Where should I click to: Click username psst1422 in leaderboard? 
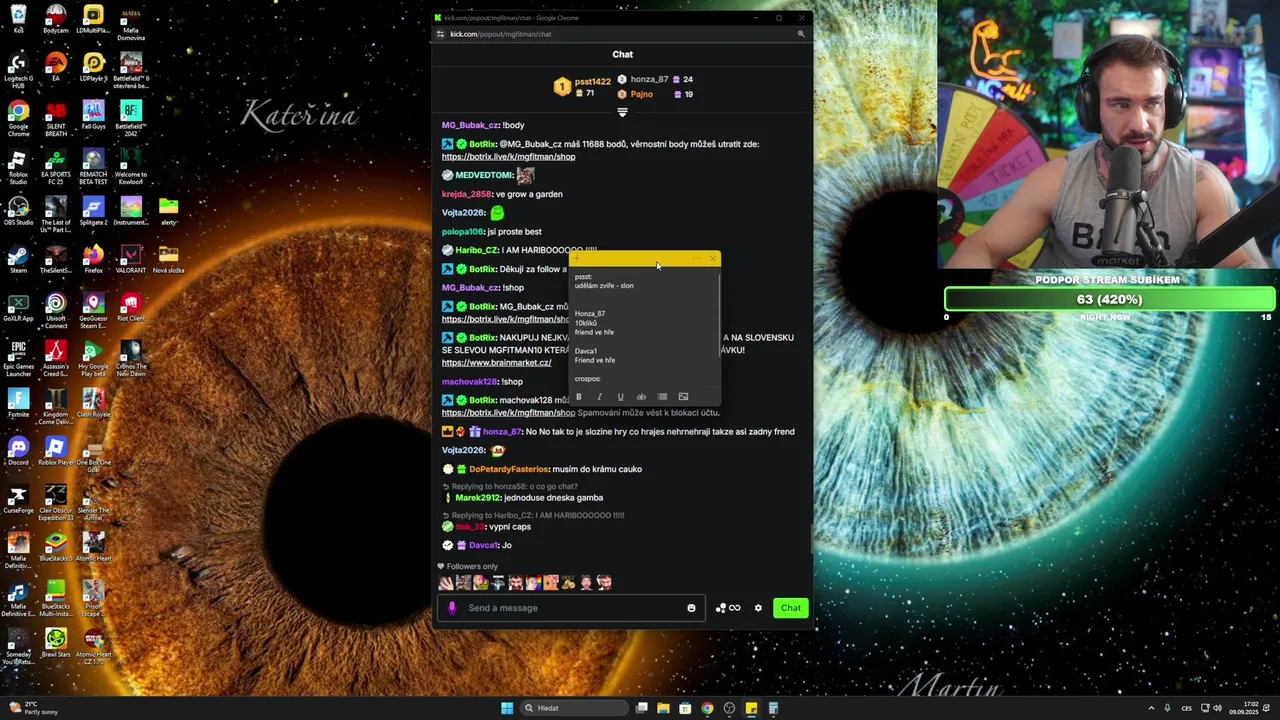pyautogui.click(x=592, y=82)
